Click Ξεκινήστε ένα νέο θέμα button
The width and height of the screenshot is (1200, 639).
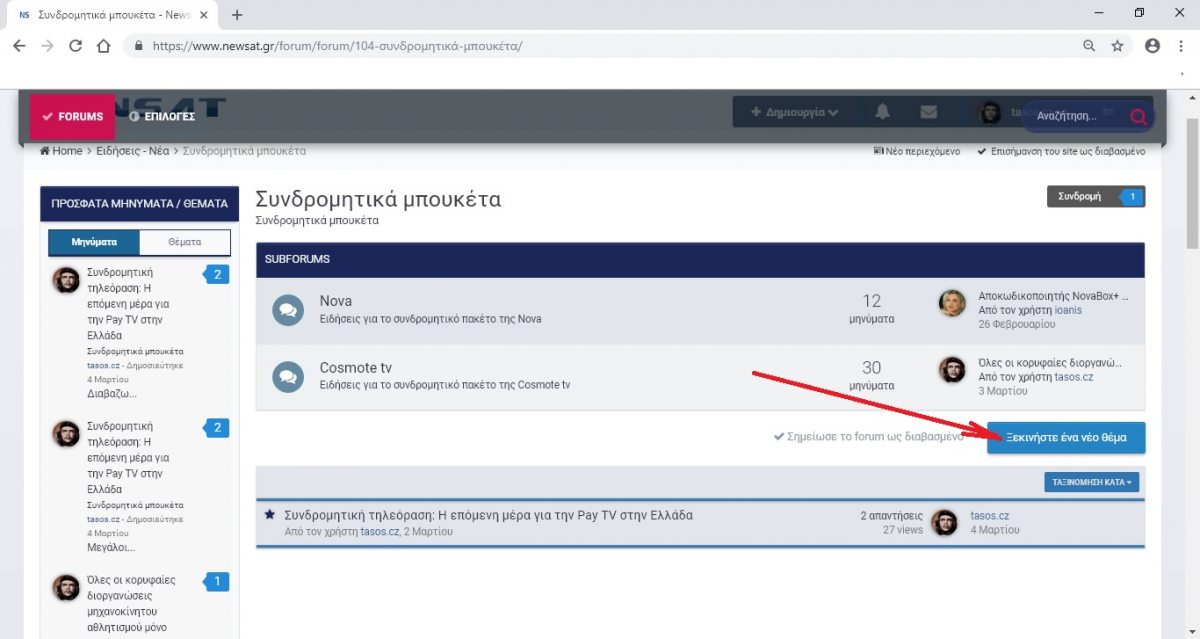click(1066, 438)
